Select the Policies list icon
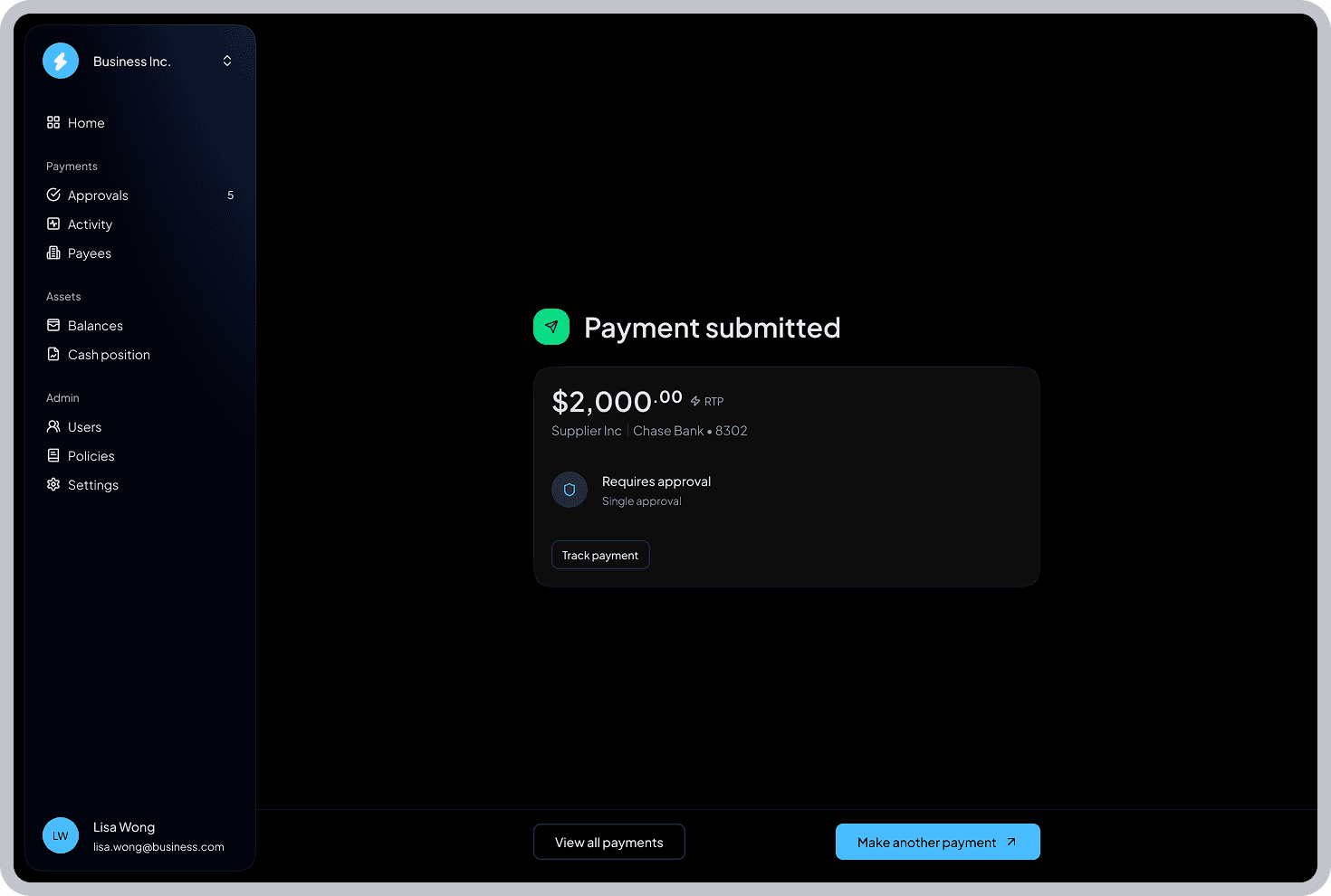Screen dimensions: 1331x896 point(53,455)
